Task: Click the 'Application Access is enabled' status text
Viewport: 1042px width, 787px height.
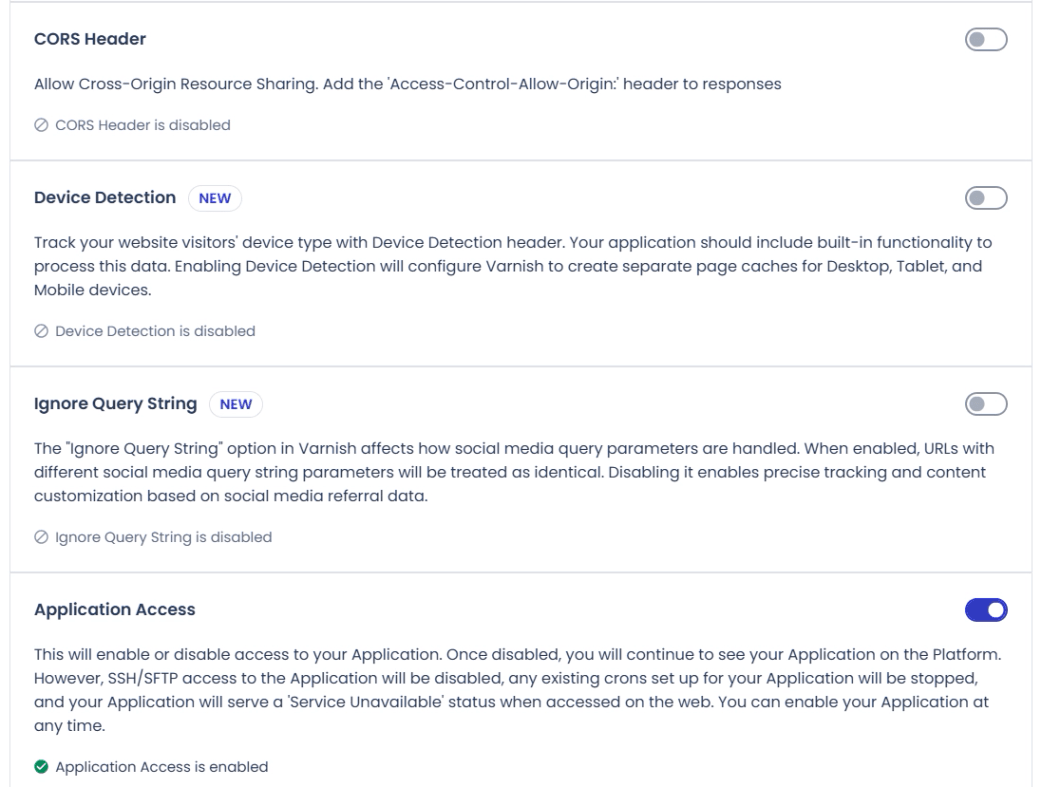Action: 162,767
